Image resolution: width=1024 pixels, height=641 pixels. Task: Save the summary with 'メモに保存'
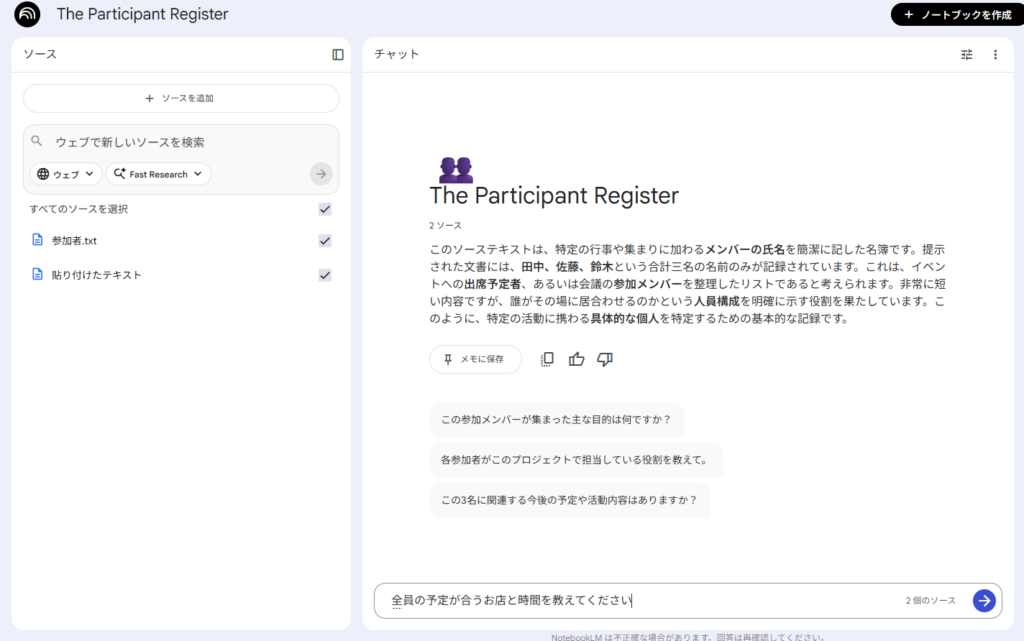click(x=475, y=359)
